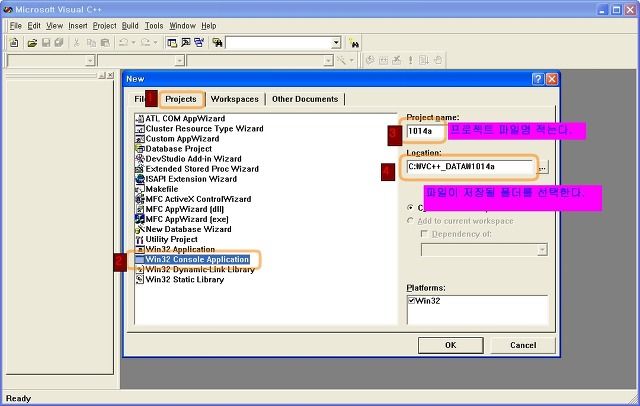This screenshot has width=640, height=406.
Task: Open the Build menu
Action: [x=130, y=26]
